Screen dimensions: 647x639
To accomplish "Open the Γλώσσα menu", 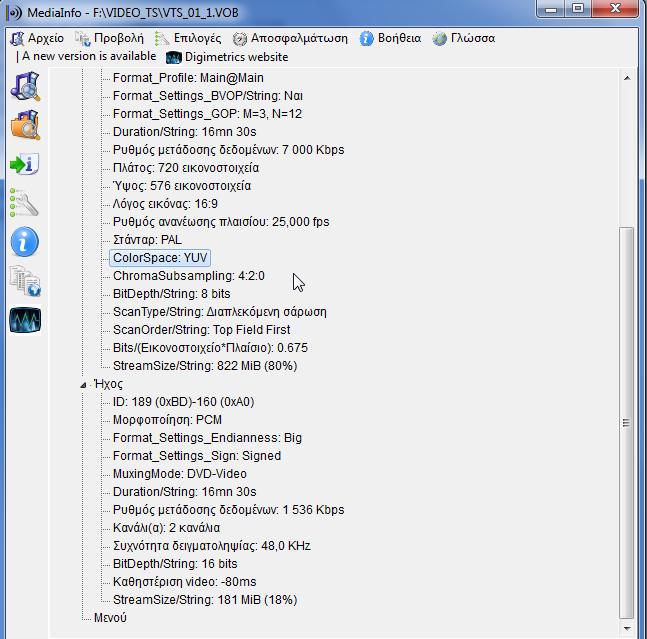I will tap(463, 38).
